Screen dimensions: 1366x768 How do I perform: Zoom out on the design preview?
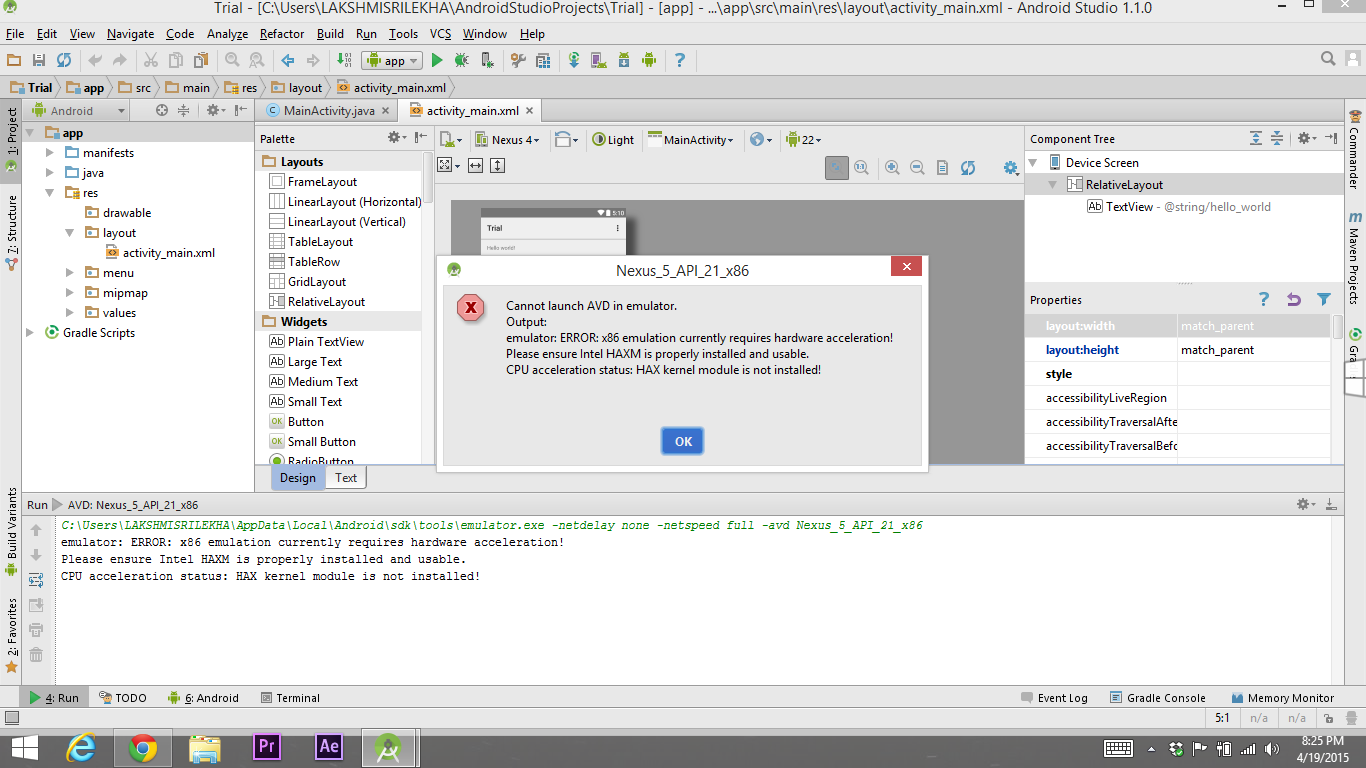tap(917, 168)
